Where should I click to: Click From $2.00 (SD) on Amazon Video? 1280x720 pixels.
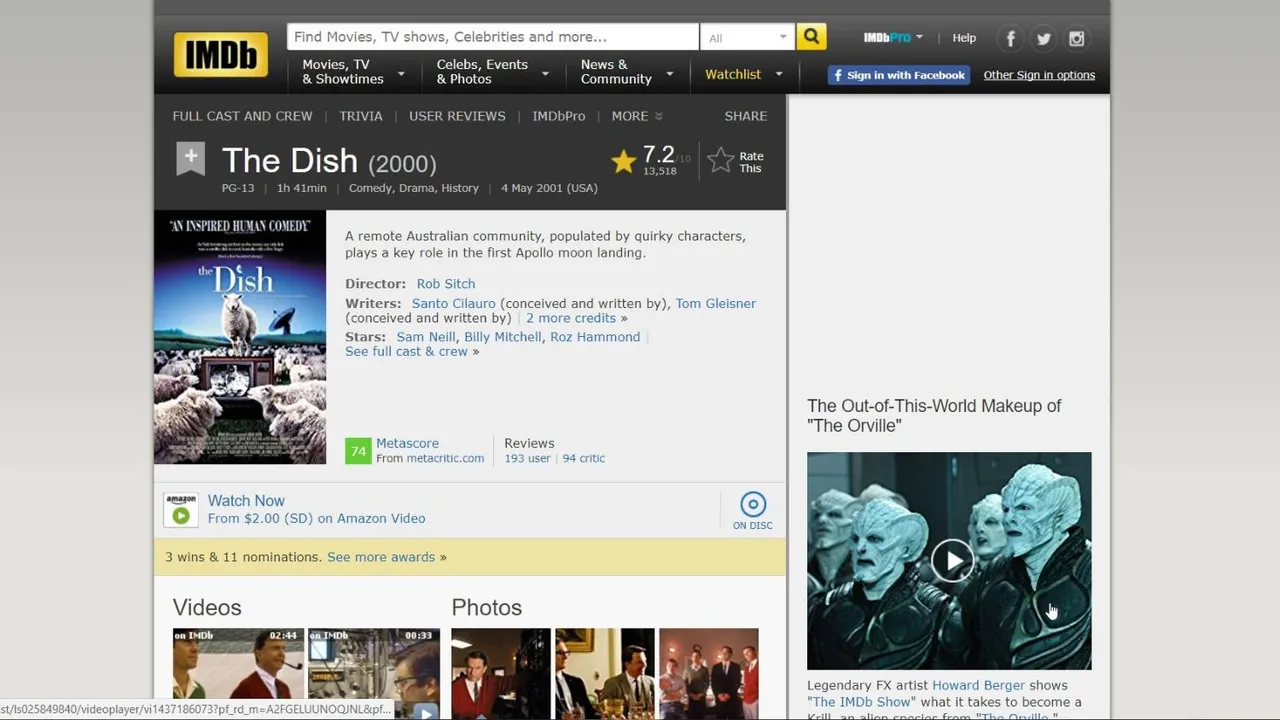316,519
